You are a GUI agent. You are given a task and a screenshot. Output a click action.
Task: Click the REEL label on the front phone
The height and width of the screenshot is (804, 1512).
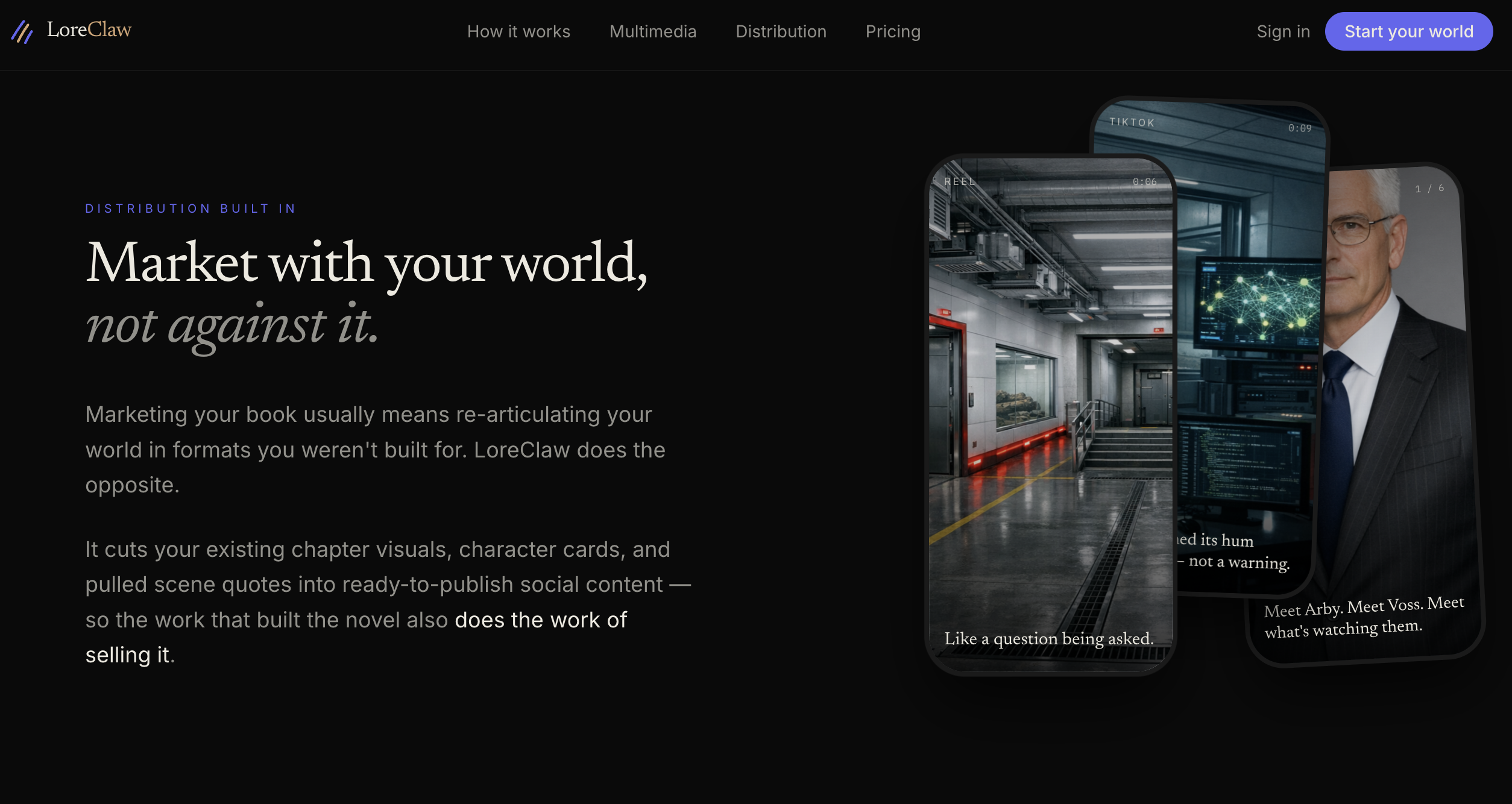(x=959, y=181)
